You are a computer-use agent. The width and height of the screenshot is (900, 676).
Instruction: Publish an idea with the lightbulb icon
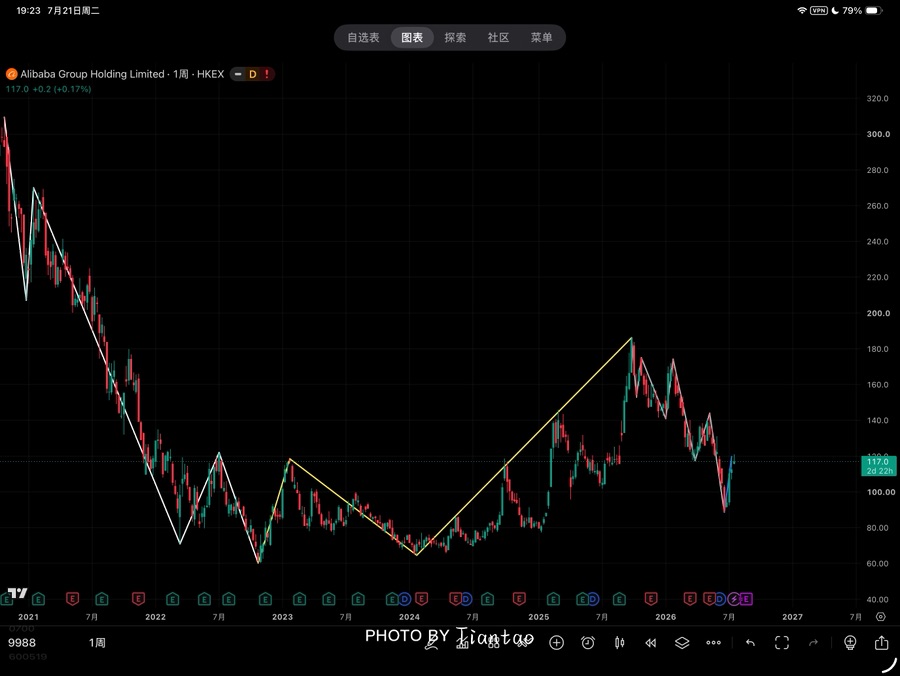[x=850, y=643]
